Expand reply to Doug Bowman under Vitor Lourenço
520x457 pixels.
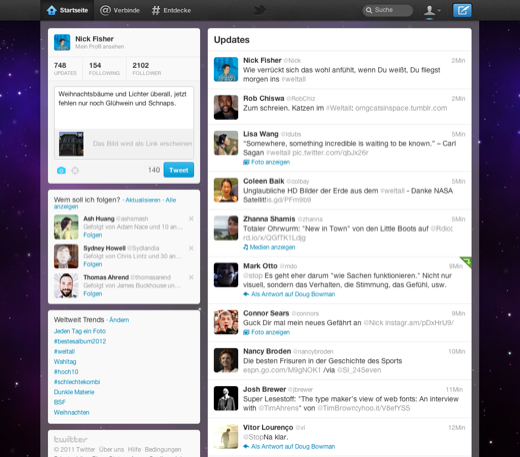point(289,447)
